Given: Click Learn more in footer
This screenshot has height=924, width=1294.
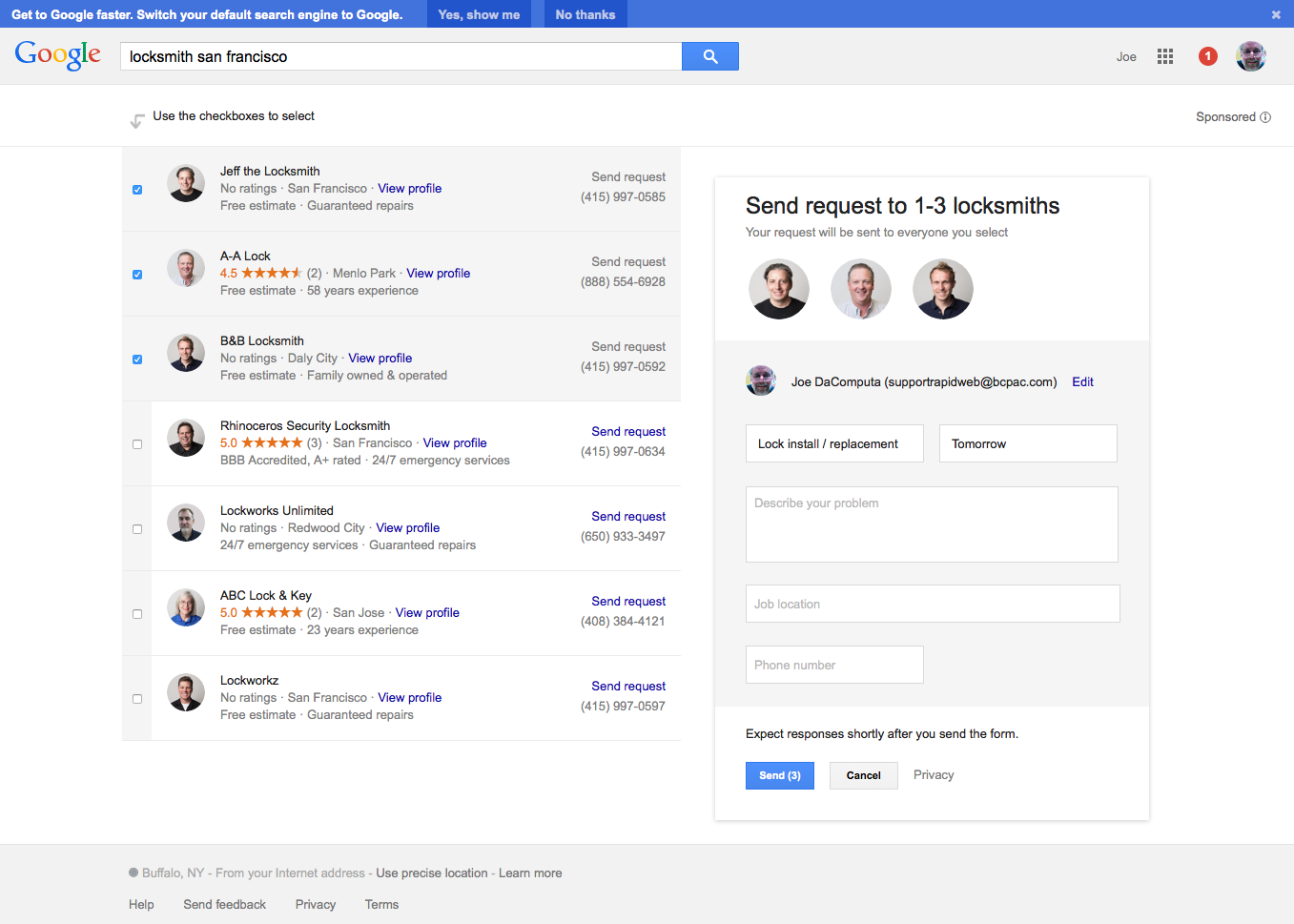Looking at the screenshot, I should (530, 873).
